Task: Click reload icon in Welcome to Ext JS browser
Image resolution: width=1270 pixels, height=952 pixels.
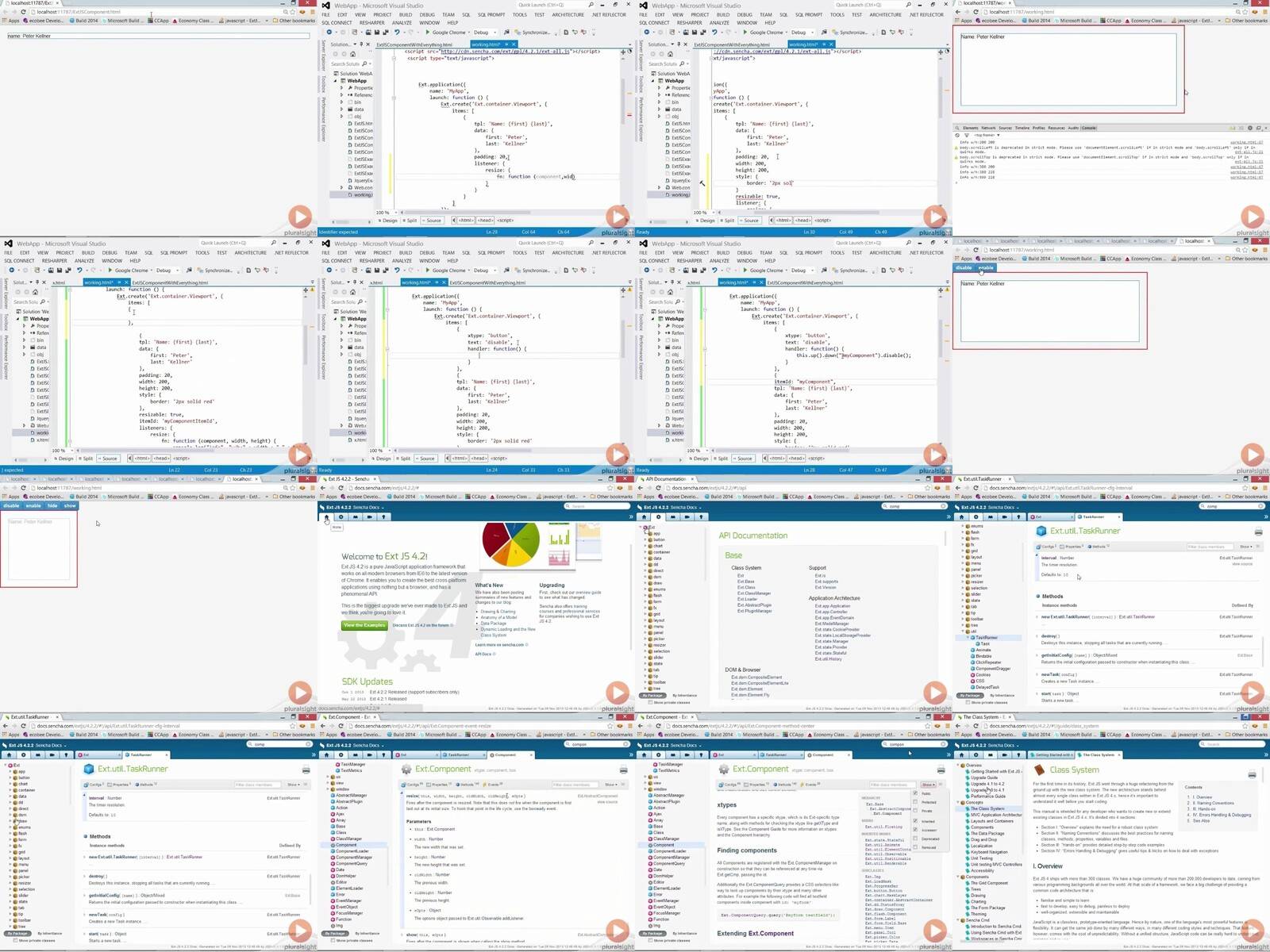Action: [x=341, y=488]
